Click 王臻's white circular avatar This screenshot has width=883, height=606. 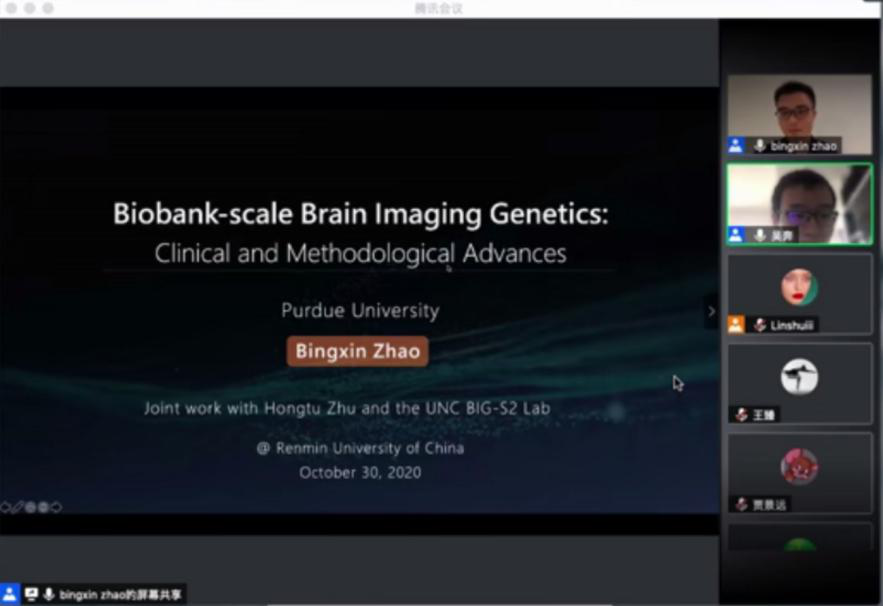799,377
